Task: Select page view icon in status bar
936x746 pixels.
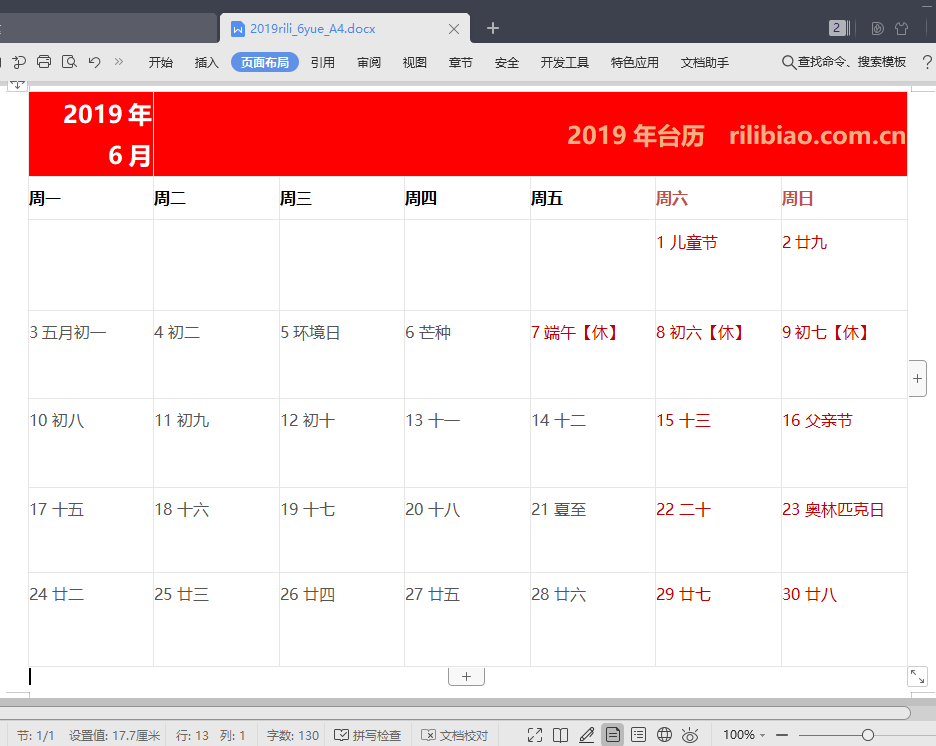Action: tap(612, 735)
